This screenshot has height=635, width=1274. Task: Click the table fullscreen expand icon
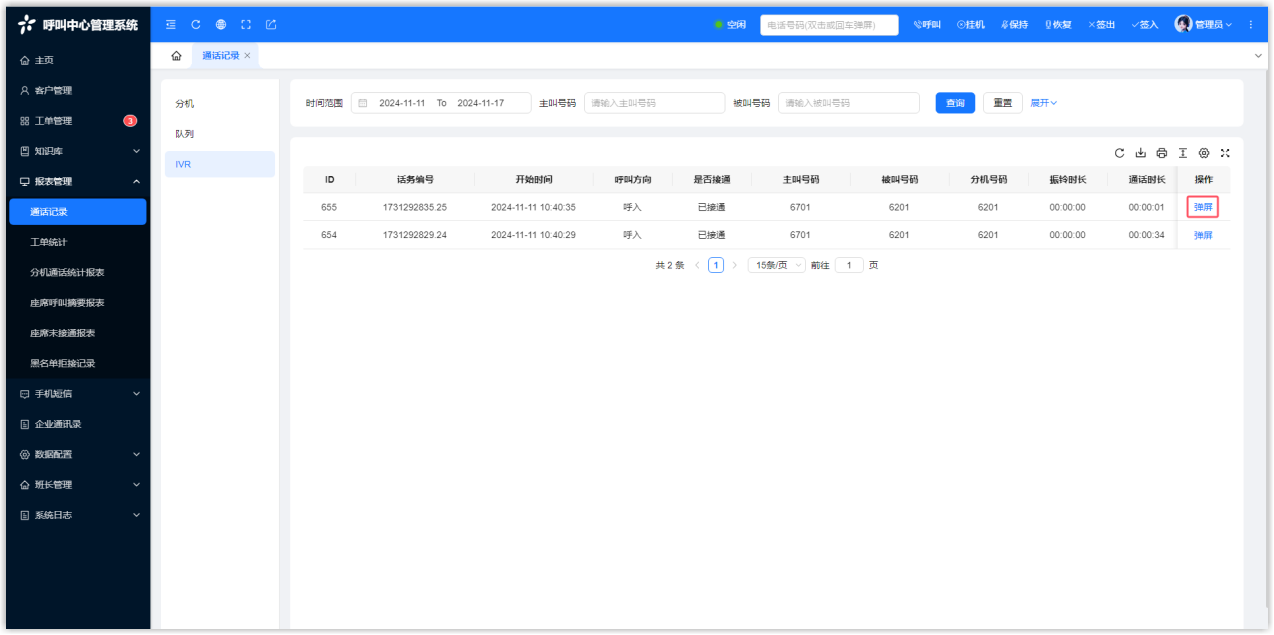click(1225, 153)
